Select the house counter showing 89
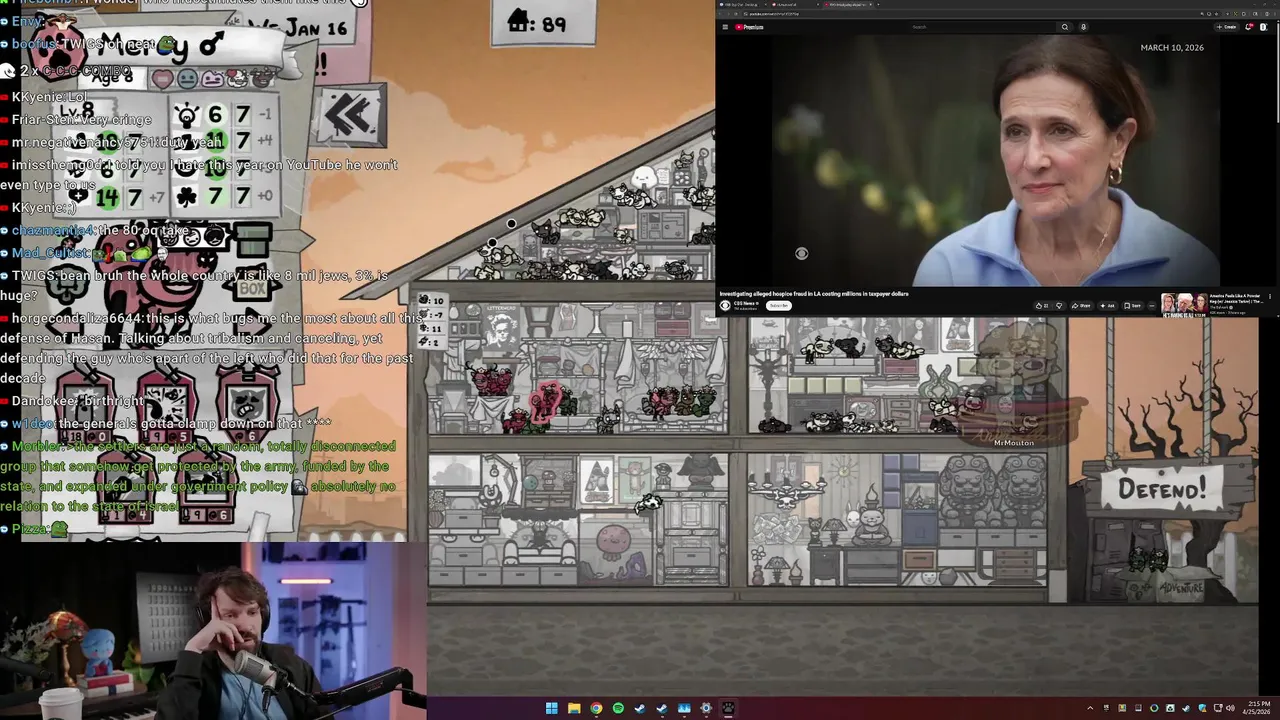Screen dimensions: 1280x720 (543, 23)
